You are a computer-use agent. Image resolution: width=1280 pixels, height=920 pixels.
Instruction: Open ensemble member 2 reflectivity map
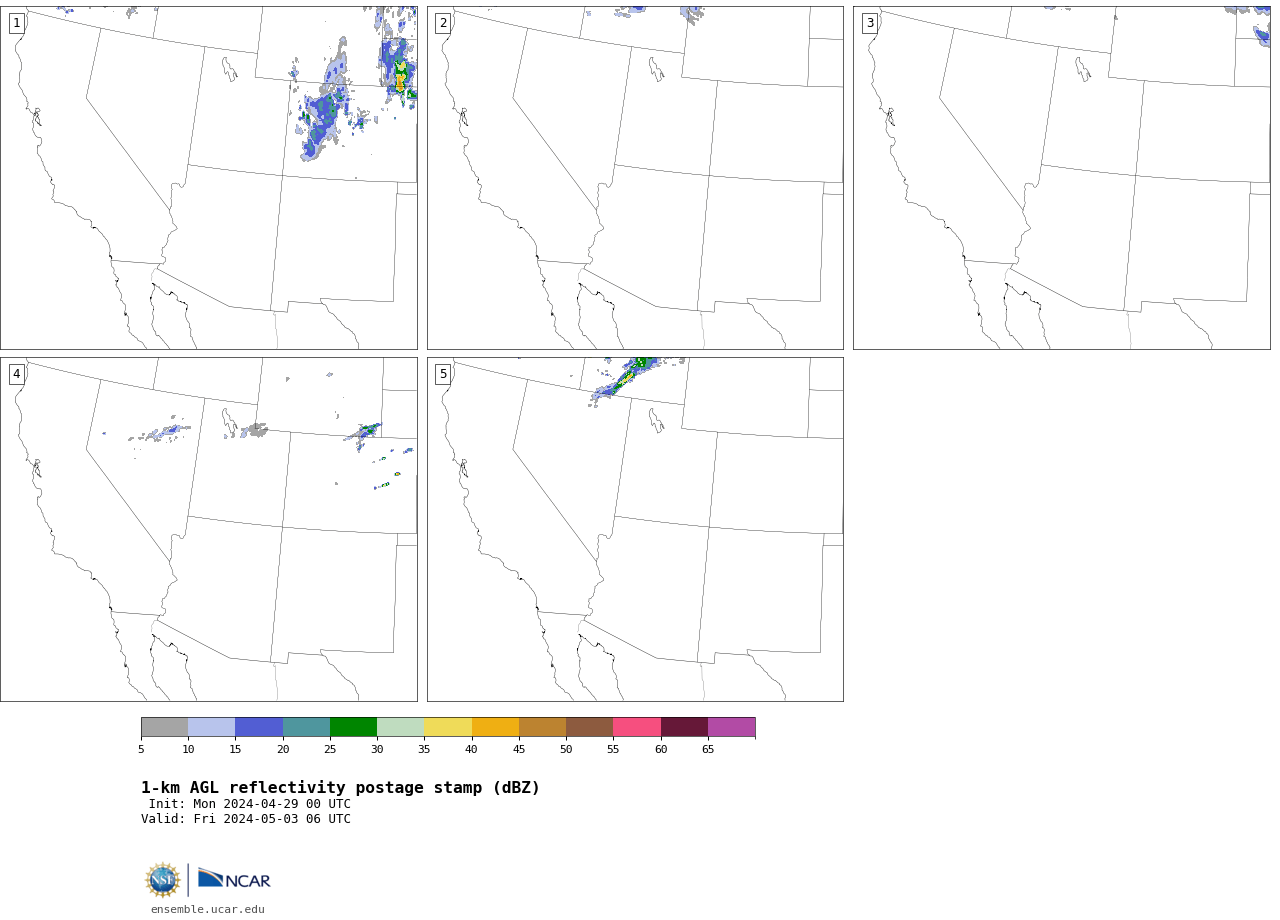(635, 178)
